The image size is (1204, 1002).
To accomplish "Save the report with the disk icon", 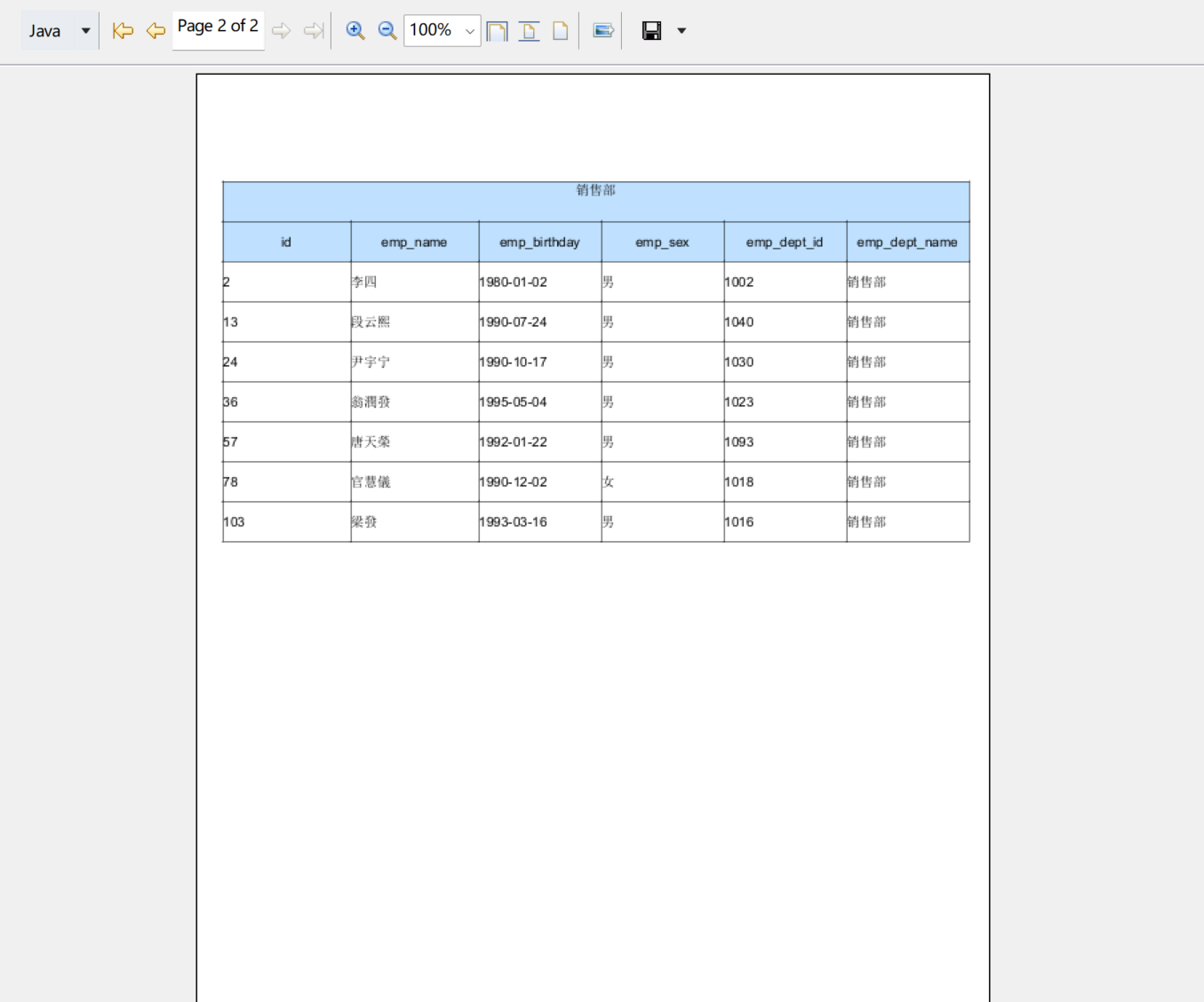I will click(650, 29).
